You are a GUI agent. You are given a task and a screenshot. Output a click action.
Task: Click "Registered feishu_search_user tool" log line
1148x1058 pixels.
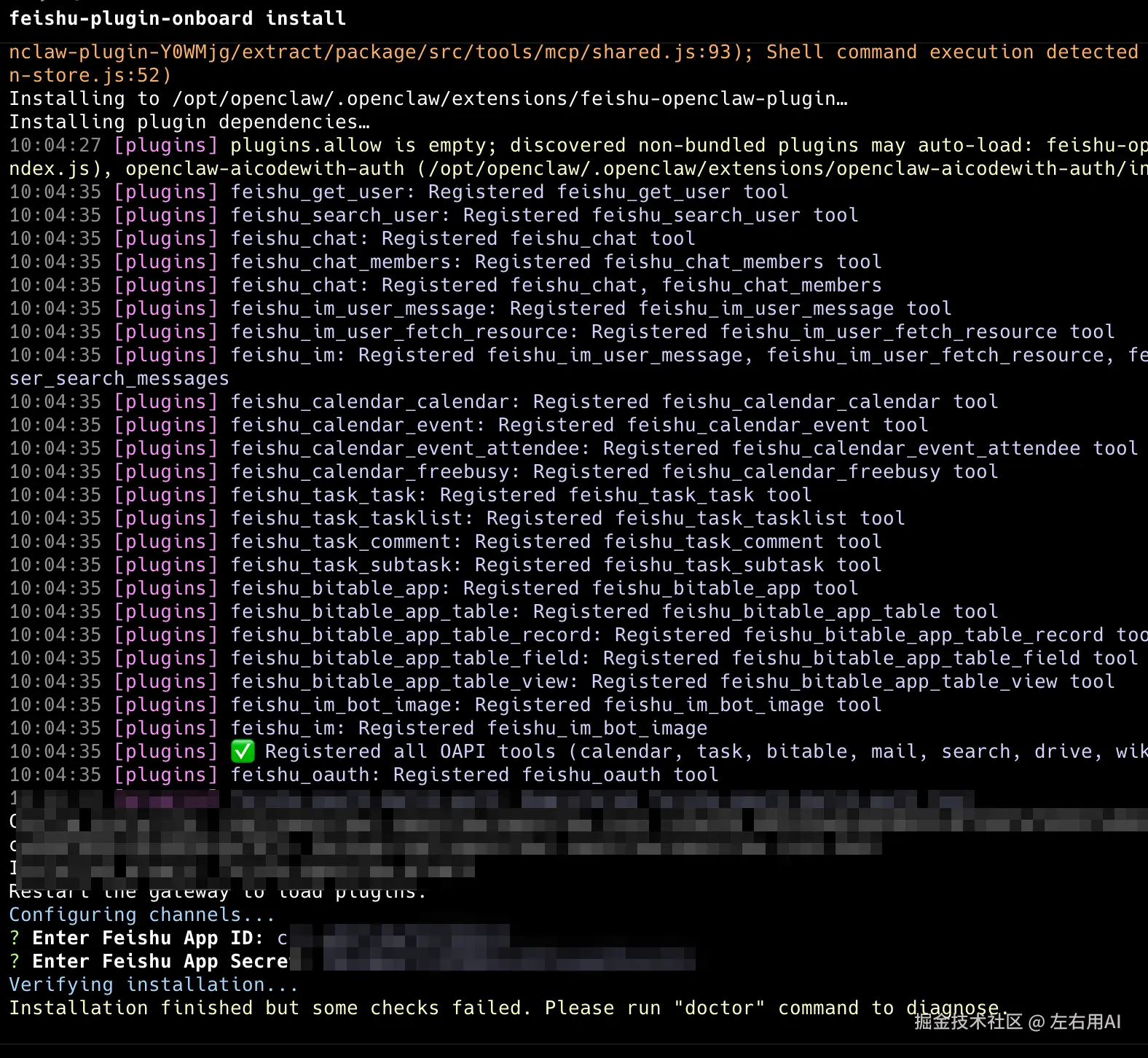pyautogui.click(x=434, y=215)
